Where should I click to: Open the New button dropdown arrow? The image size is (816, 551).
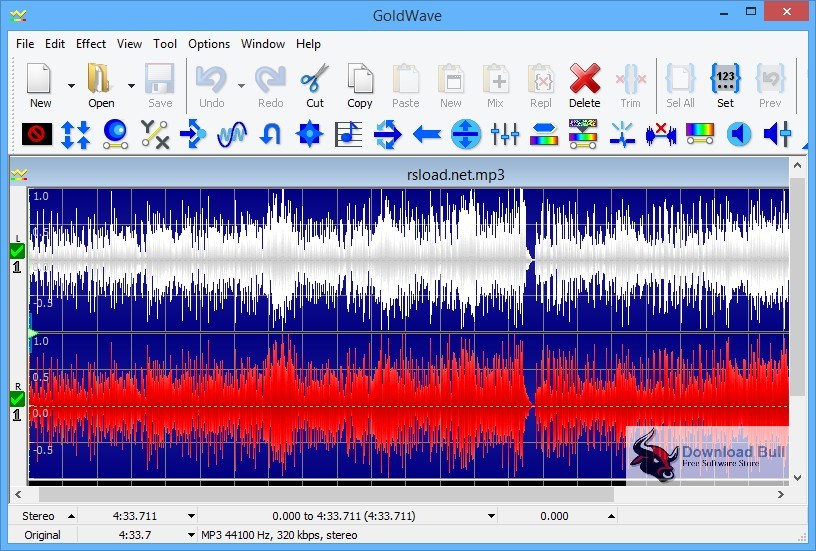pyautogui.click(x=71, y=85)
